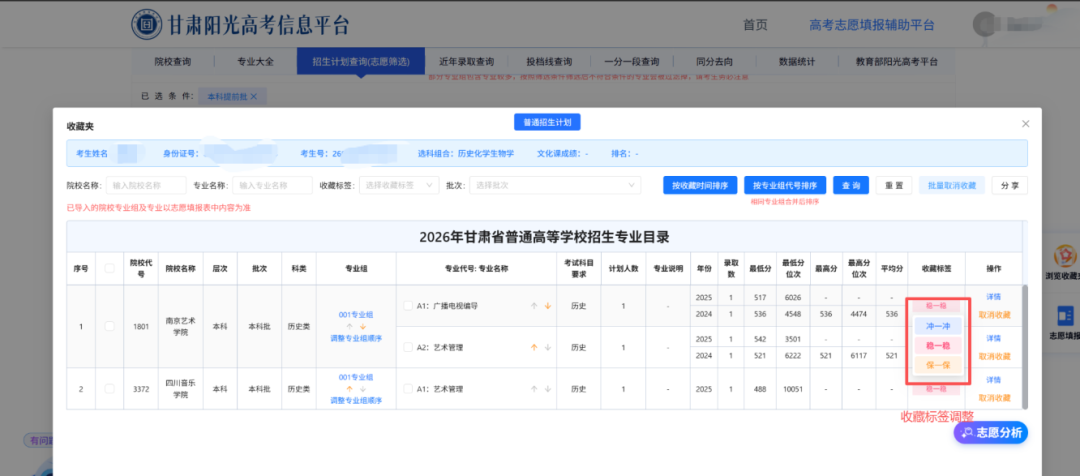Screen dimensions: 1080x476
Task: Switch to the 投档线查询 tab
Action: pyautogui.click(x=549, y=61)
